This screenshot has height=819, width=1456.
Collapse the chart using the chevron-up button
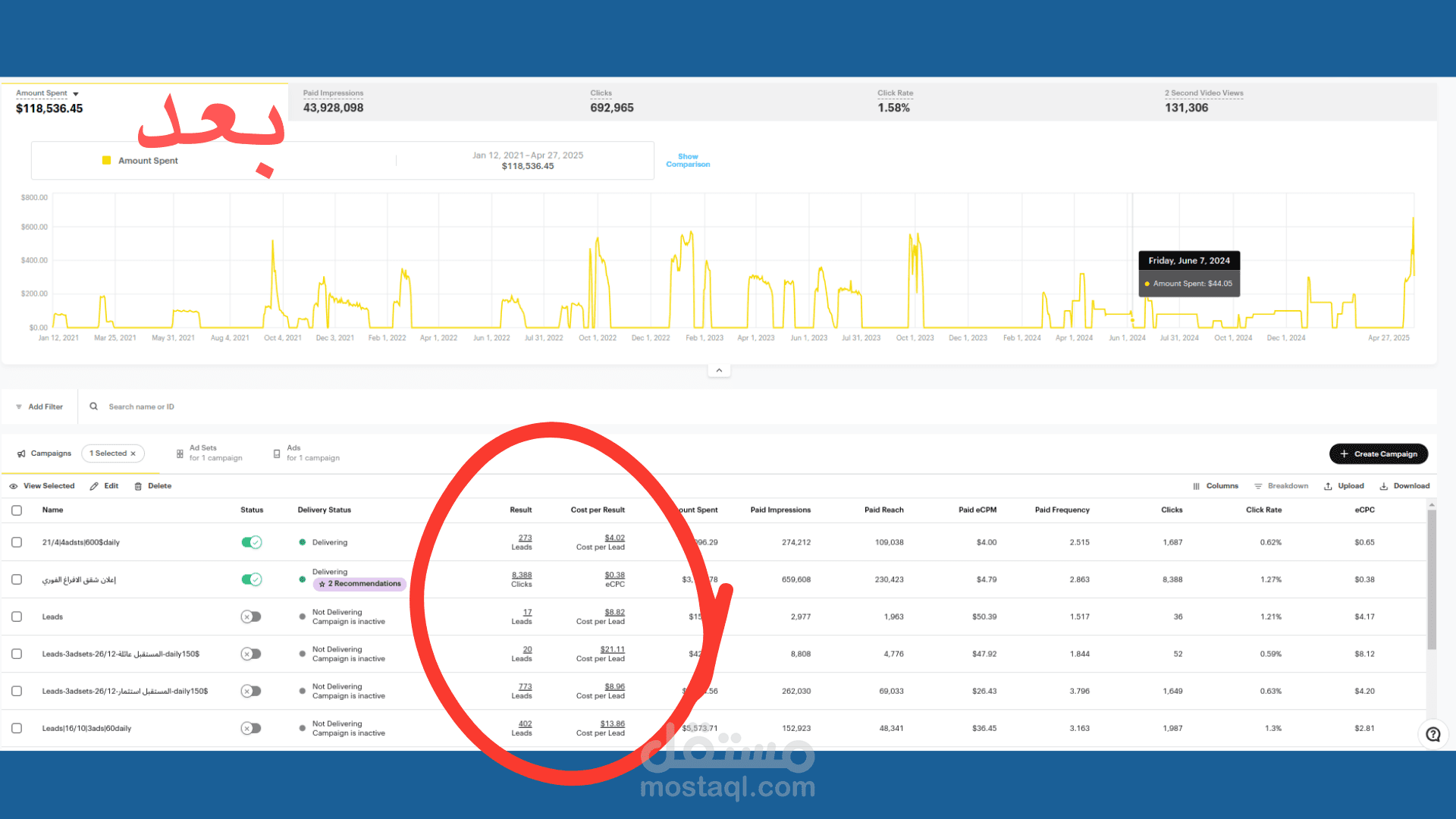point(719,371)
